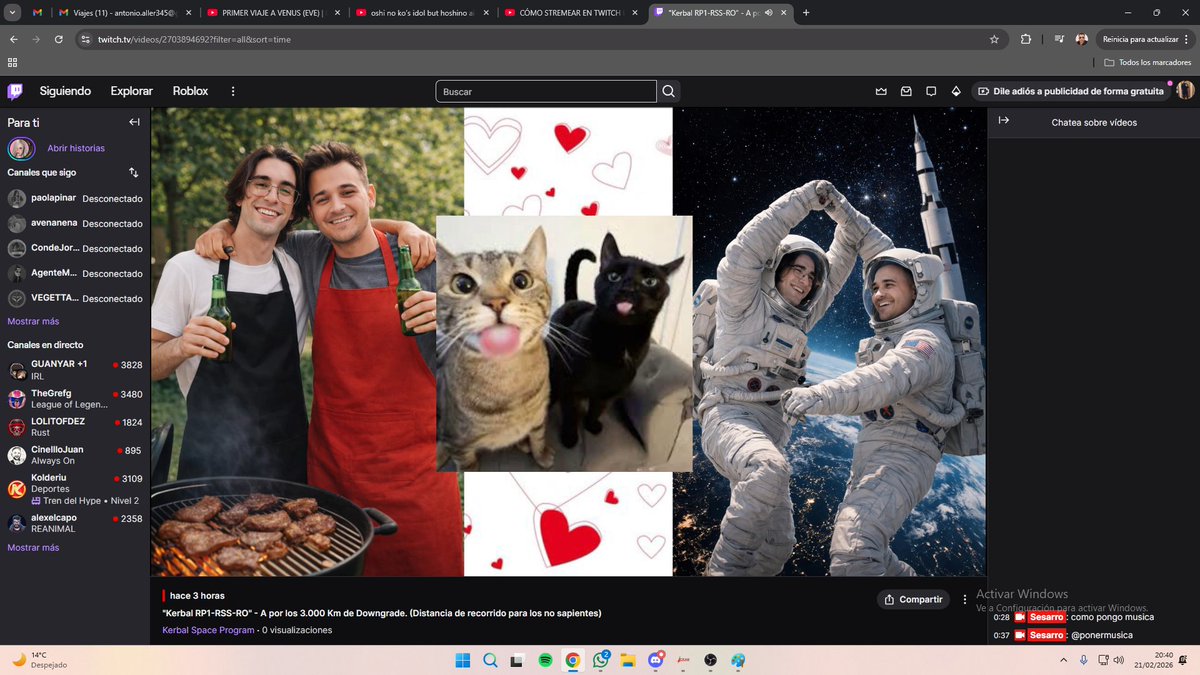The image size is (1200, 675).
Task: Click the Compartir share button
Action: tap(914, 599)
